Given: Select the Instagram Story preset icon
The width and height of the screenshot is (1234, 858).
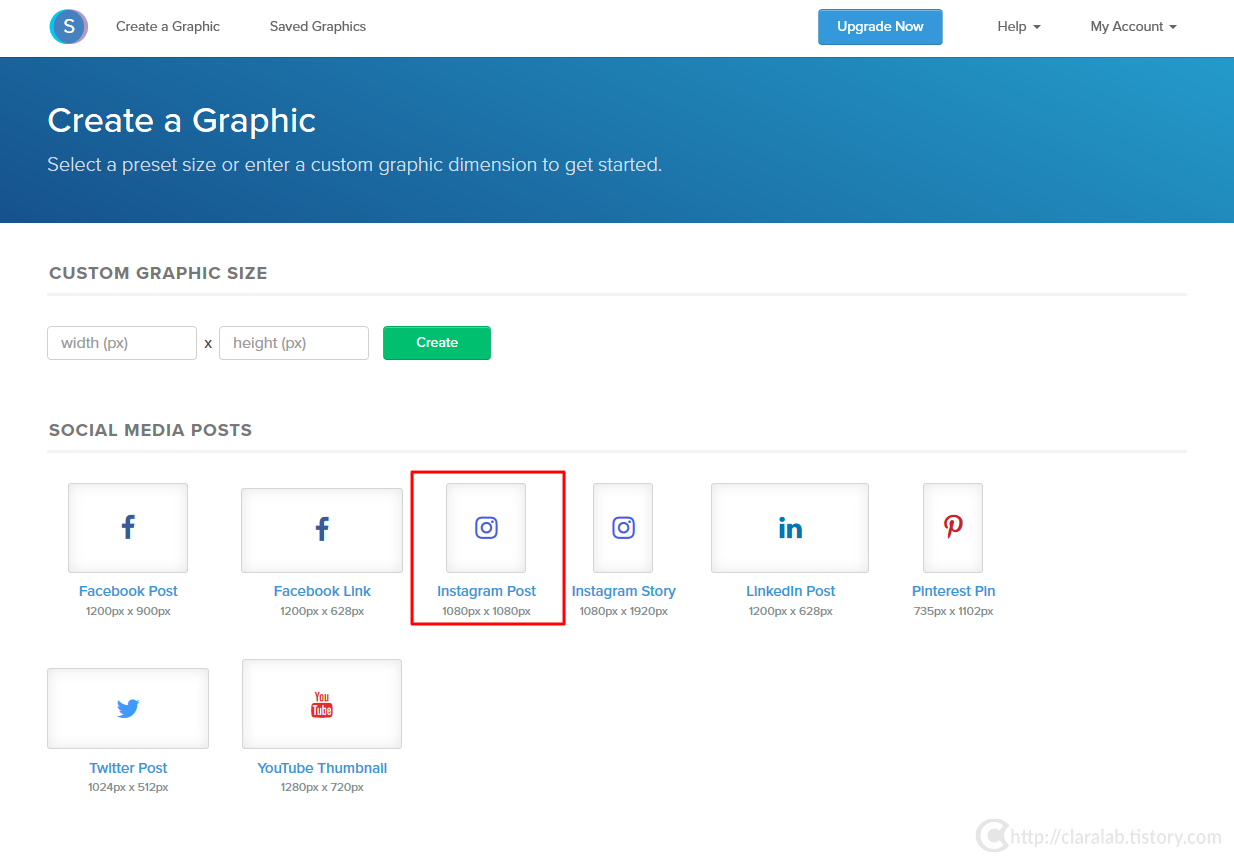Looking at the screenshot, I should tap(623, 528).
